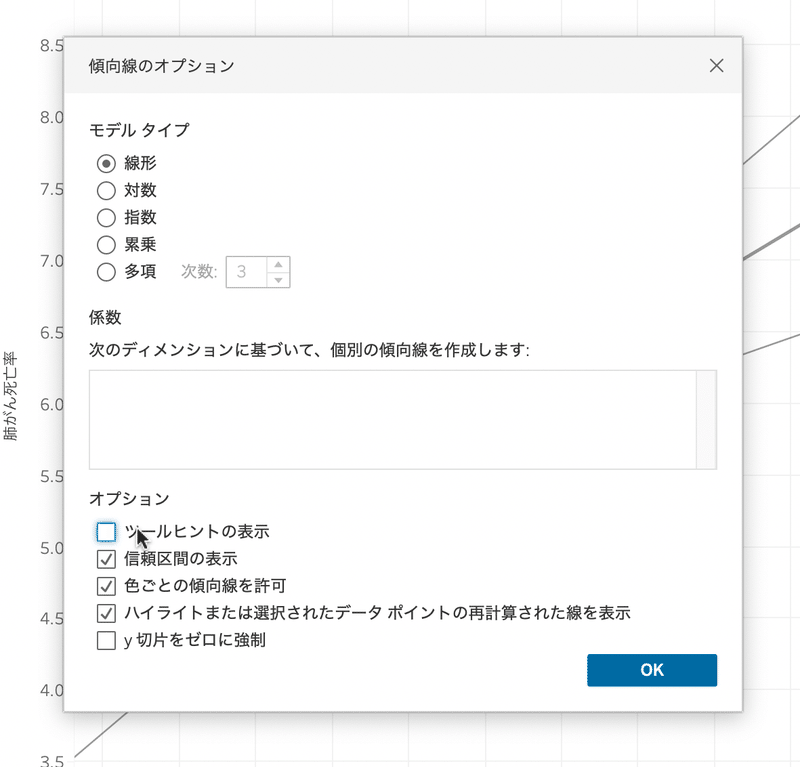Select the 線形 model type
This screenshot has width=800, height=767.
click(106, 164)
